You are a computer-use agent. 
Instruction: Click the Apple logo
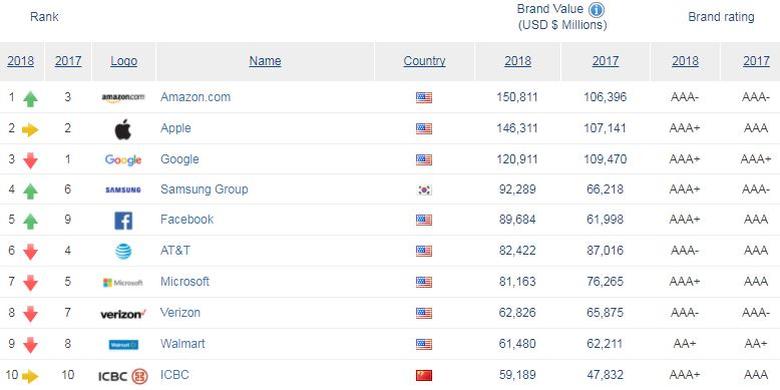[x=123, y=129]
